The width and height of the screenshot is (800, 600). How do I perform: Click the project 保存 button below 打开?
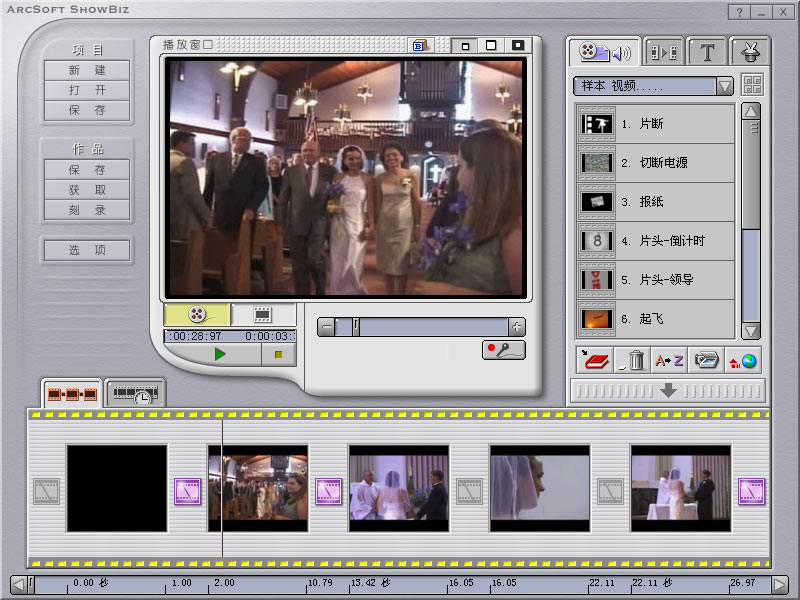click(x=87, y=110)
